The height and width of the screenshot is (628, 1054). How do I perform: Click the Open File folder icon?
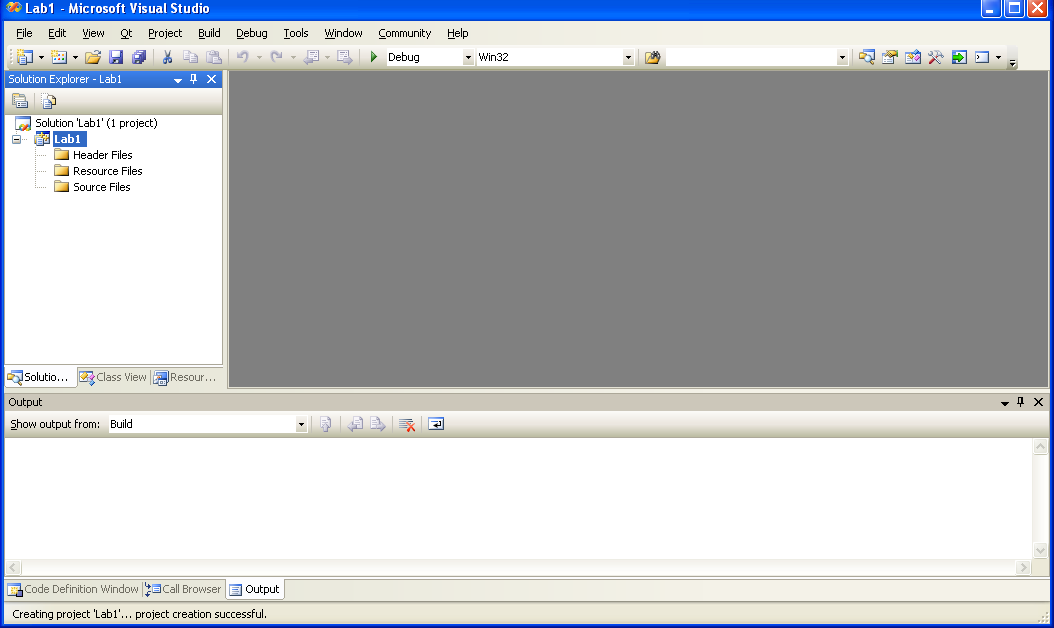pyautogui.click(x=93, y=57)
